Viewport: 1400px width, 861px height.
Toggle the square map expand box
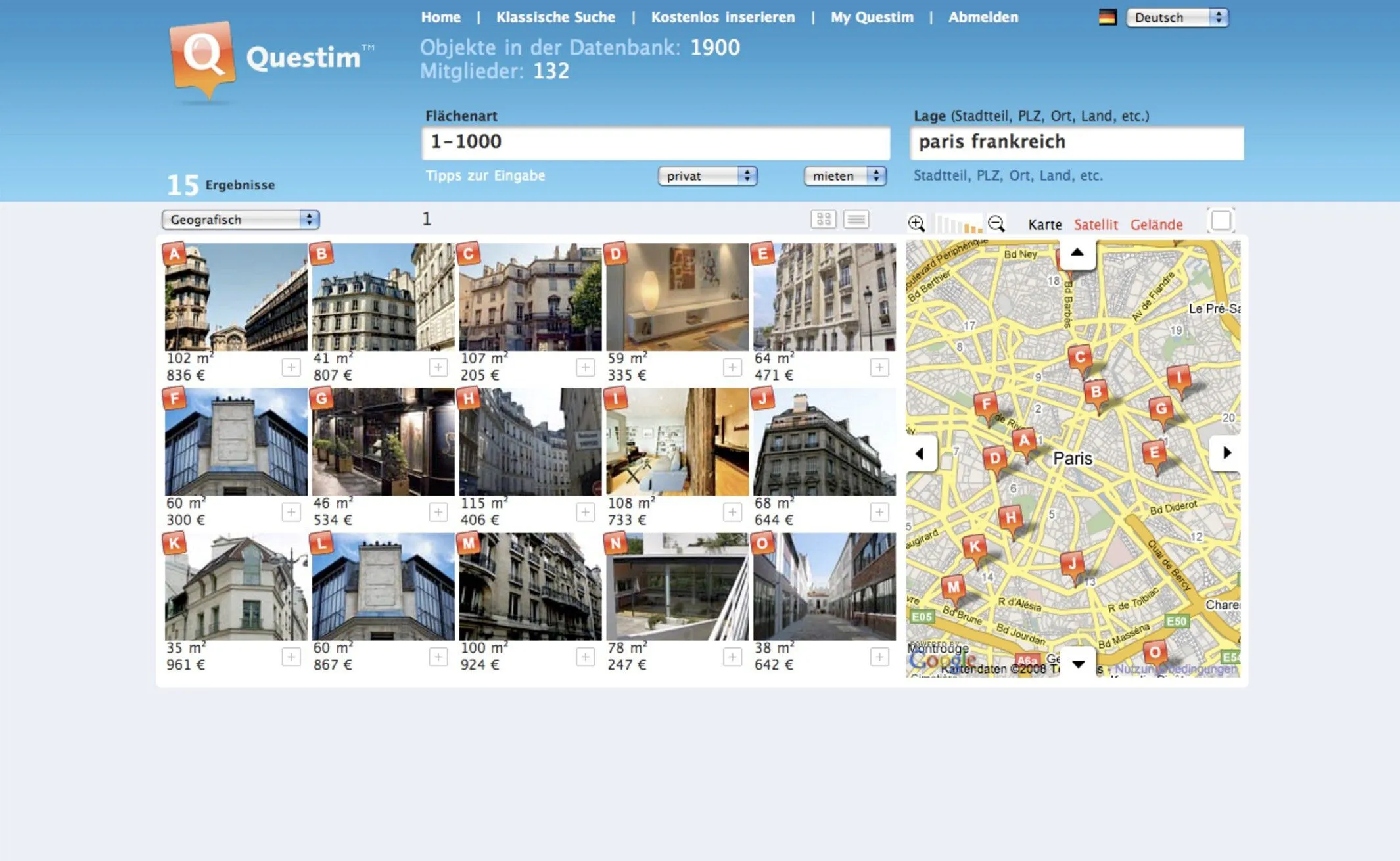1221,220
